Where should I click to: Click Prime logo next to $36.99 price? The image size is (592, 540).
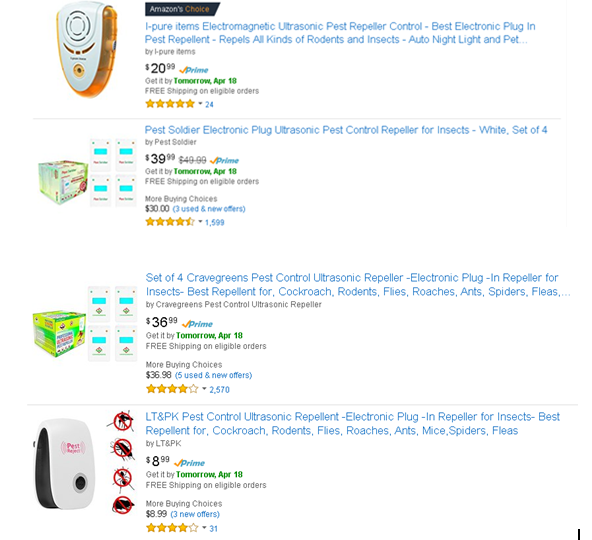click(x=197, y=324)
